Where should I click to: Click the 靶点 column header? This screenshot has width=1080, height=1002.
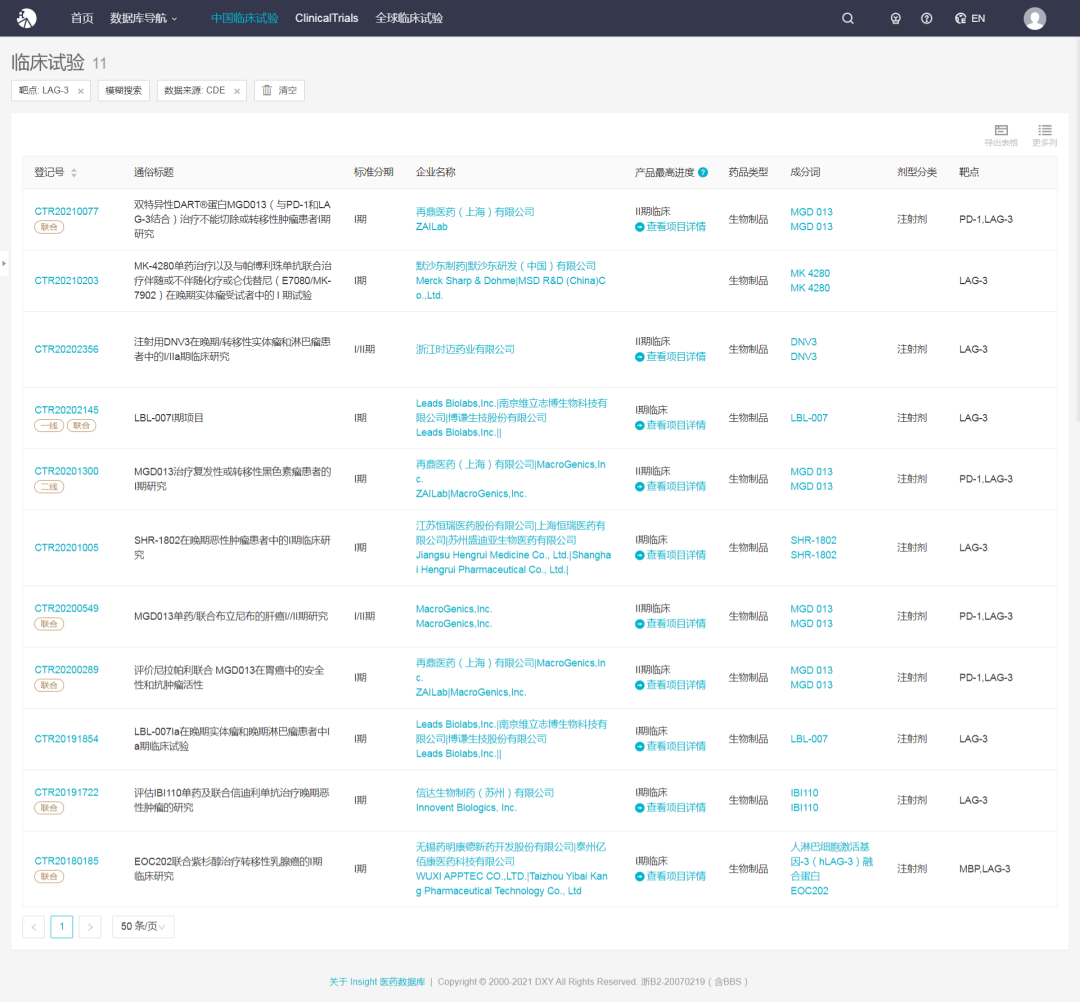coord(969,172)
